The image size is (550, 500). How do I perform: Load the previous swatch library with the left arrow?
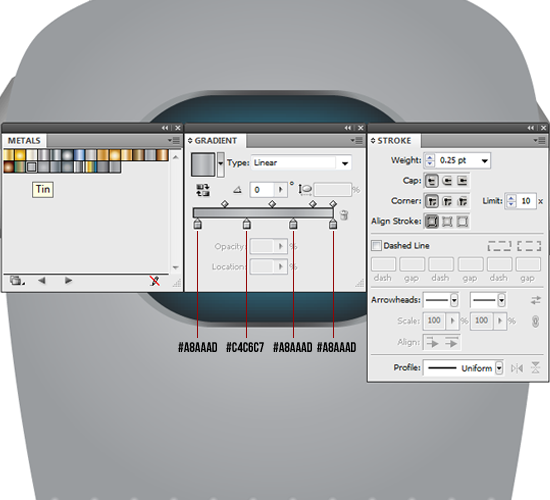pos(42,280)
